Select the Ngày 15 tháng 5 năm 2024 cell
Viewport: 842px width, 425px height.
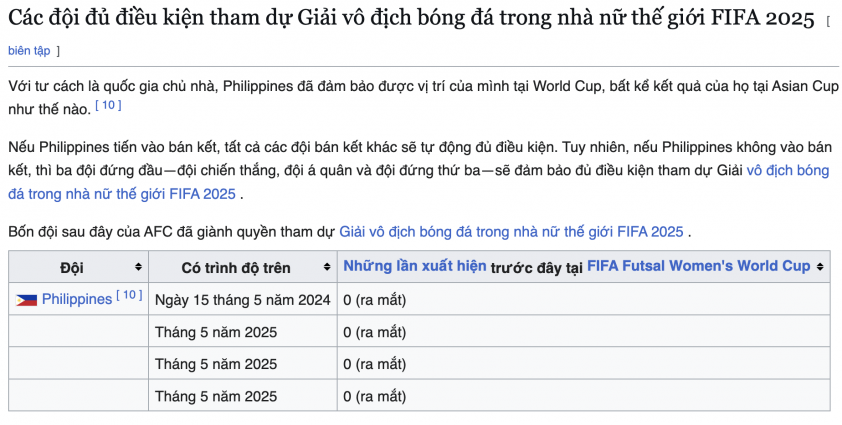click(243, 299)
